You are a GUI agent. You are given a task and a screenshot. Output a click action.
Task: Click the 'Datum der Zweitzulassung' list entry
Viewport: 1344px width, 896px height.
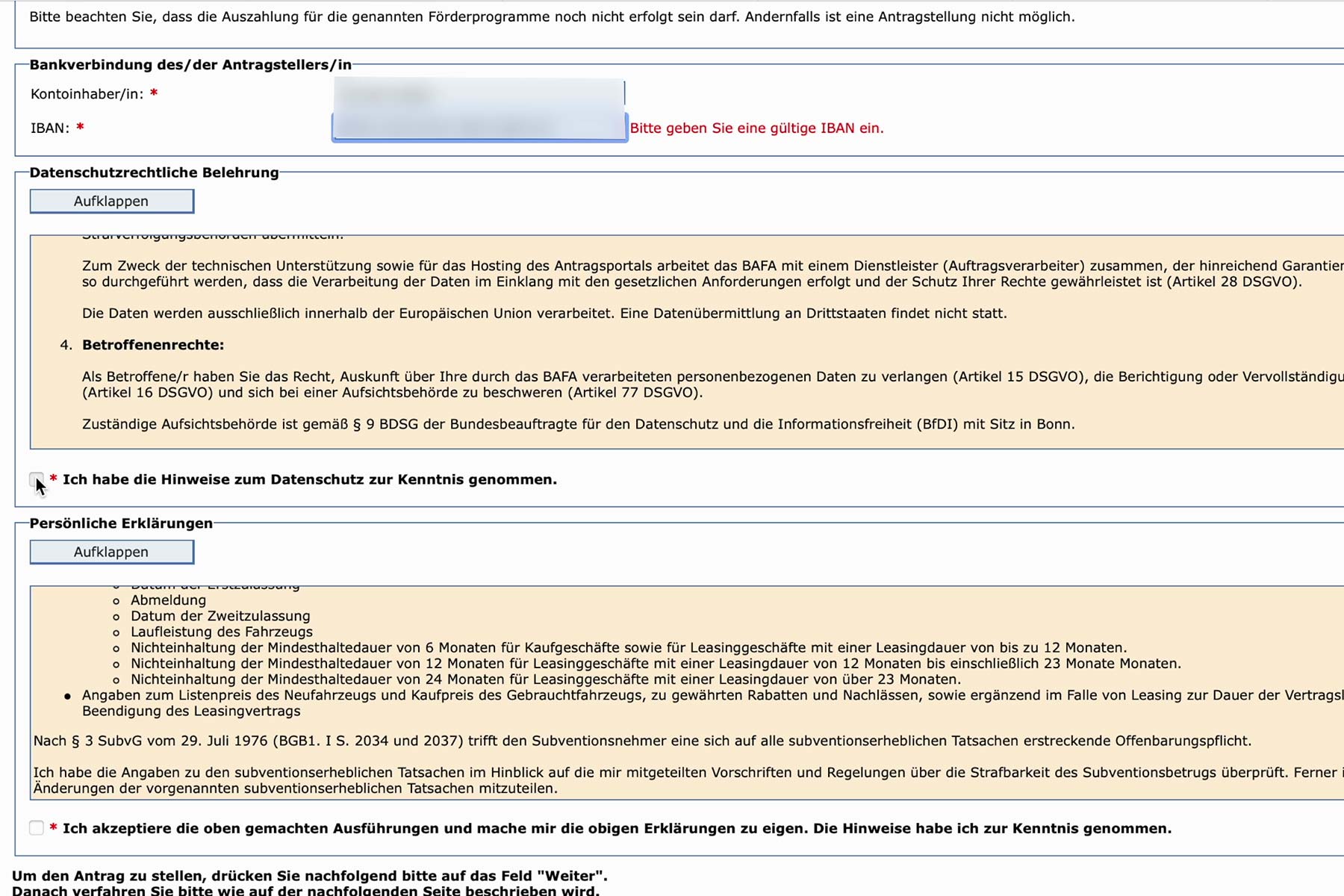point(220,616)
